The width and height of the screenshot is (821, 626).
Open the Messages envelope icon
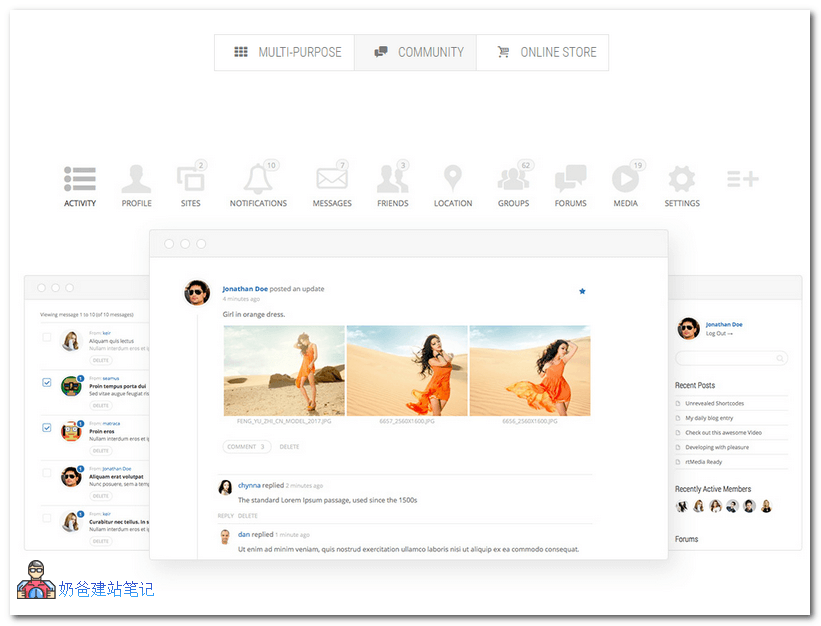coord(332,180)
